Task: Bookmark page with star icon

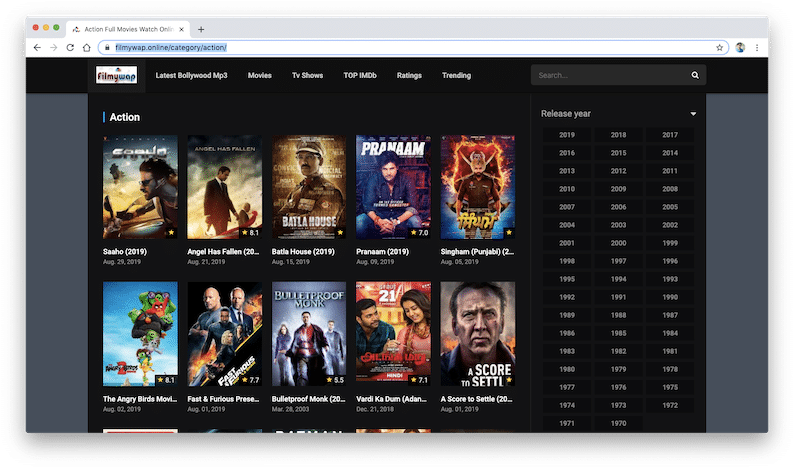Action: (x=719, y=48)
